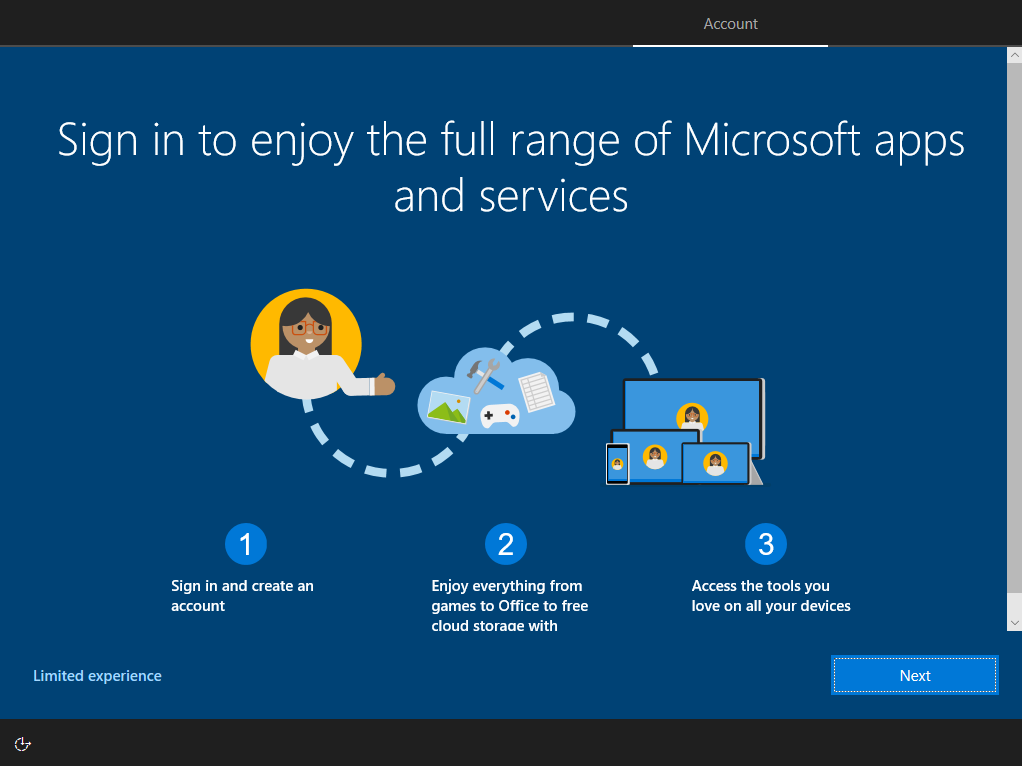
Task: Open the Ease of Access accessibility icon
Action: click(x=22, y=744)
